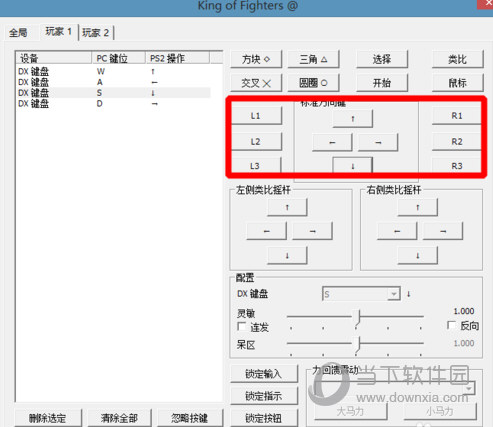Adjust the 灵敏 sensitivity slider
Screen dimensions: 493x427
(x=355, y=317)
